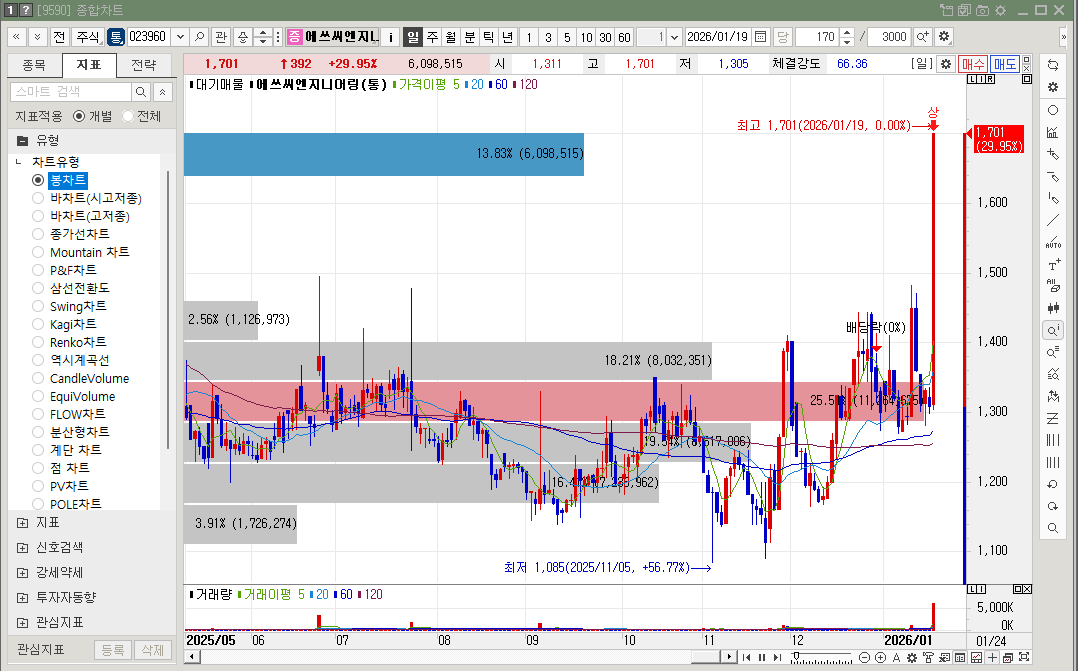
Task: Click the pink 증 badge icon
Action: (294, 37)
